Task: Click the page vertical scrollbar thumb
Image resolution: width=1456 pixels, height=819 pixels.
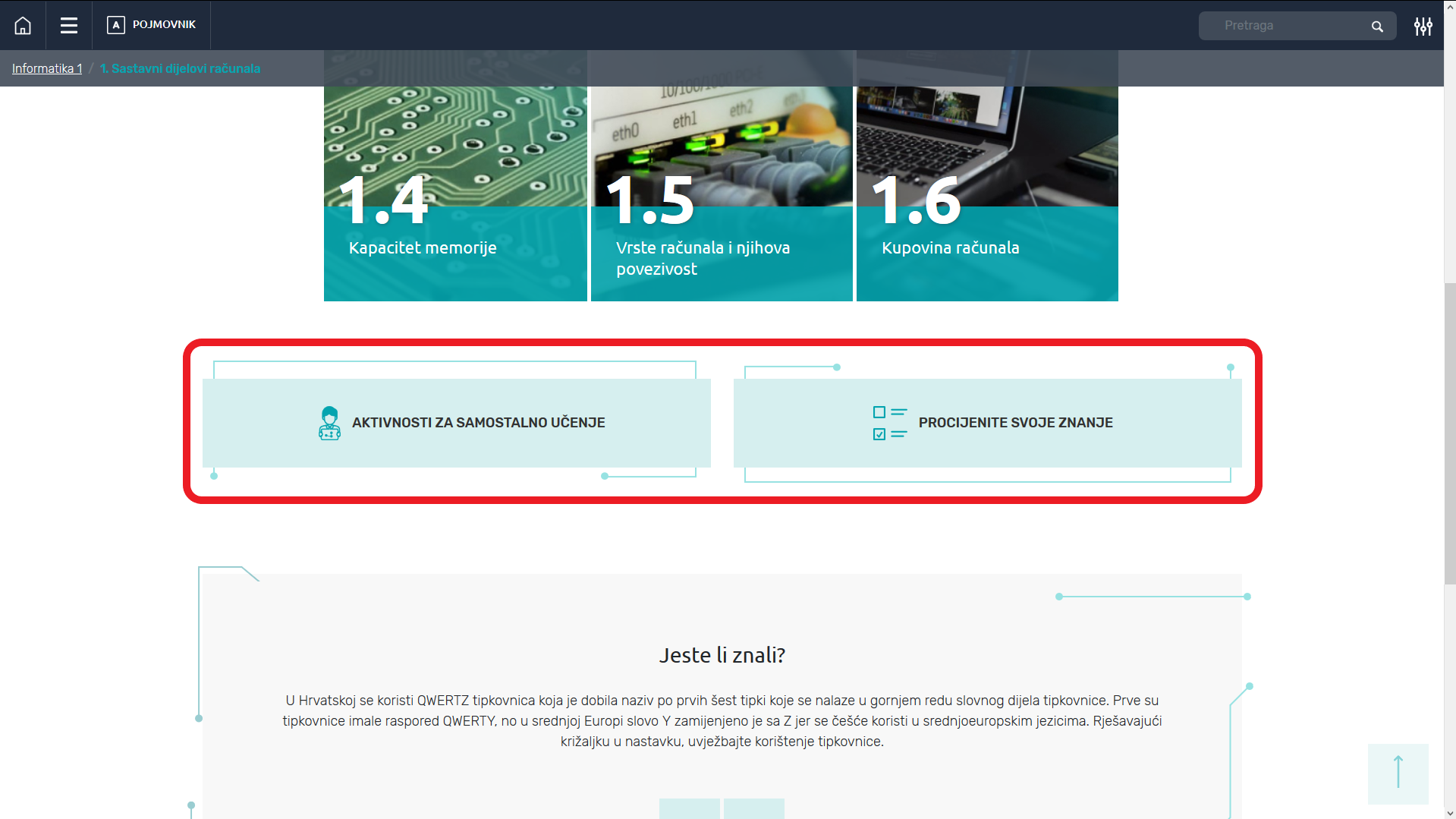Action: coord(1449,433)
